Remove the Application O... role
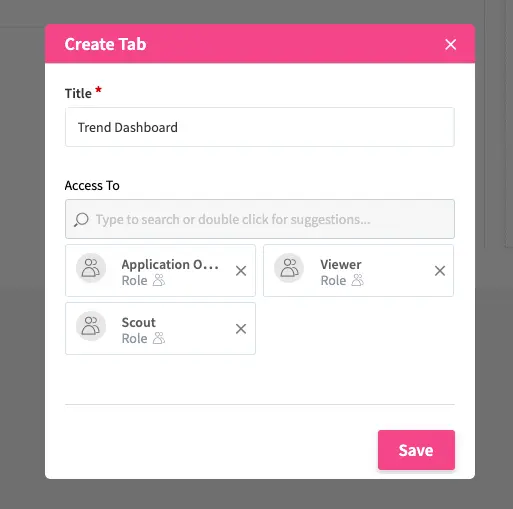Image resolution: width=513 pixels, height=509 pixels. [241, 271]
